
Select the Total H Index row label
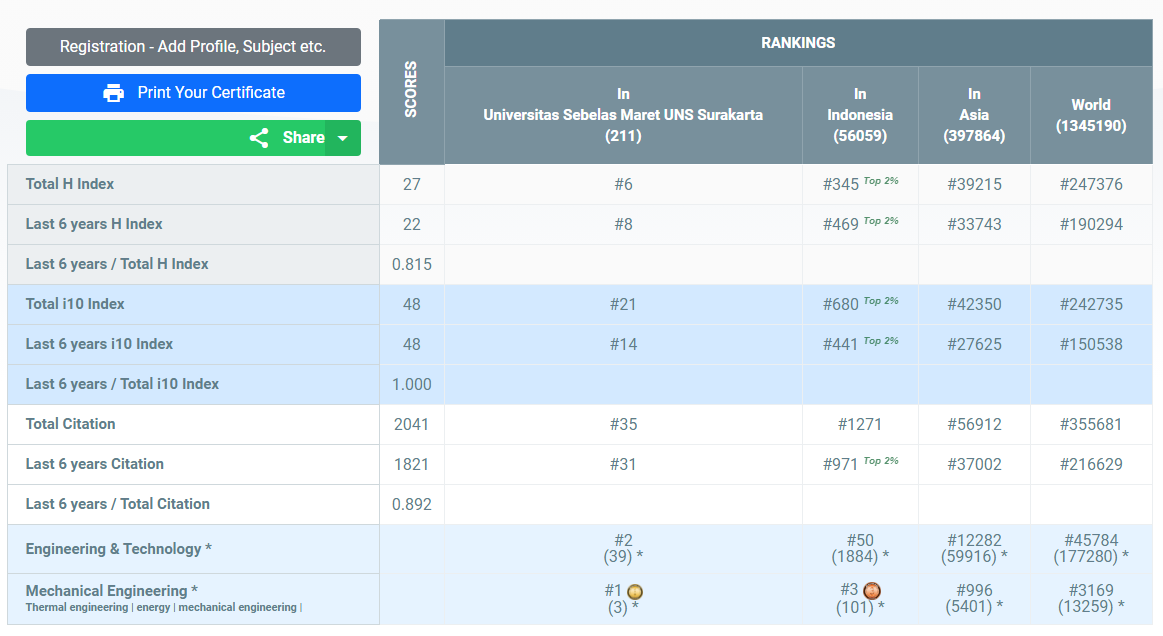(x=70, y=184)
